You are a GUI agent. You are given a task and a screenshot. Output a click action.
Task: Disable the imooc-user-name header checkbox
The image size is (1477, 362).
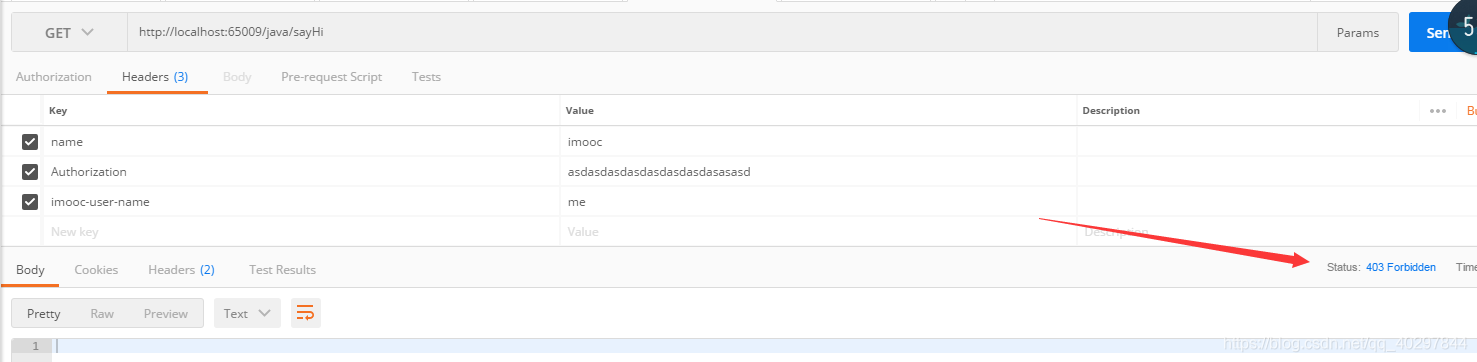30,202
